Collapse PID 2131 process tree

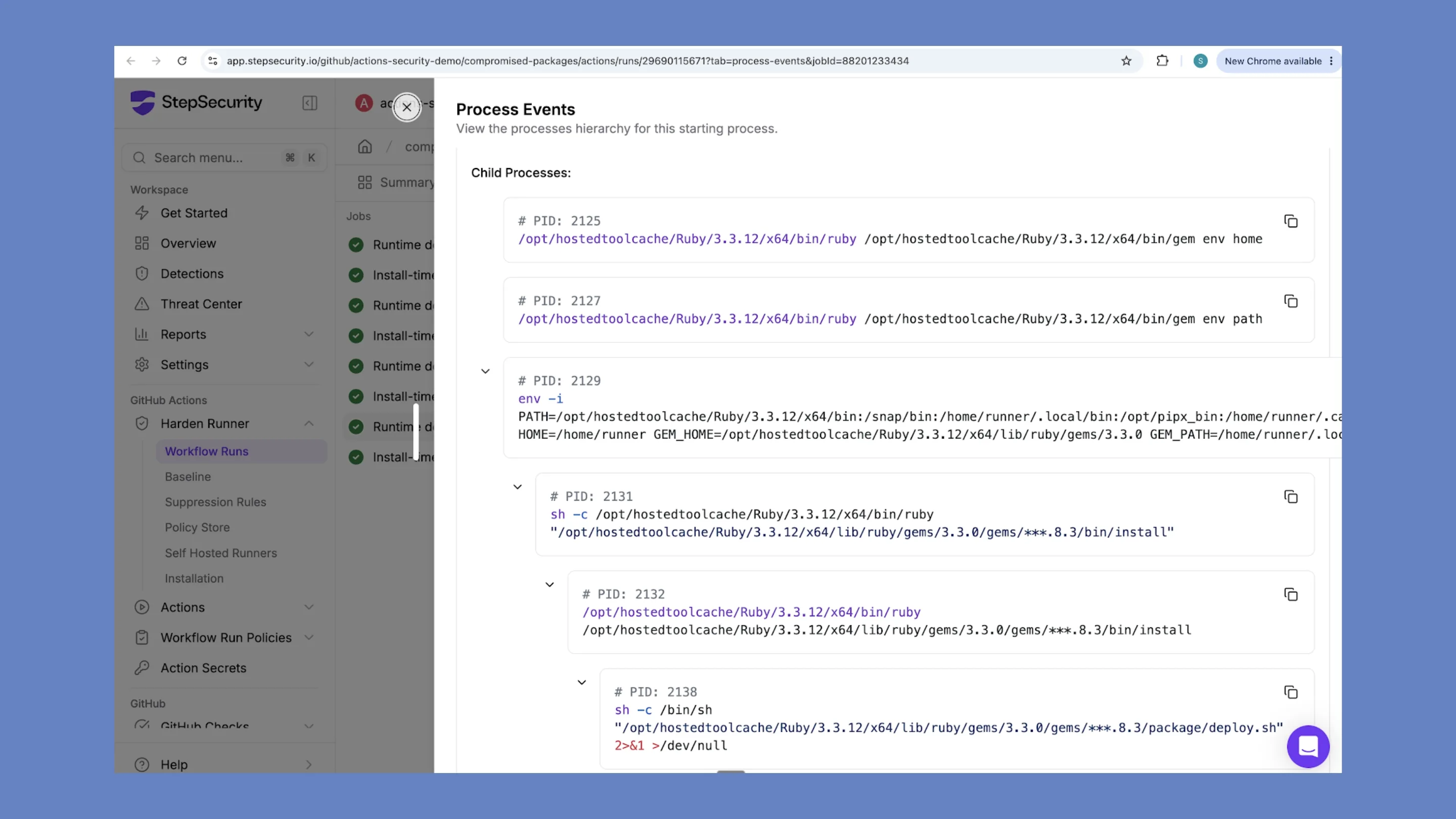[x=518, y=487]
